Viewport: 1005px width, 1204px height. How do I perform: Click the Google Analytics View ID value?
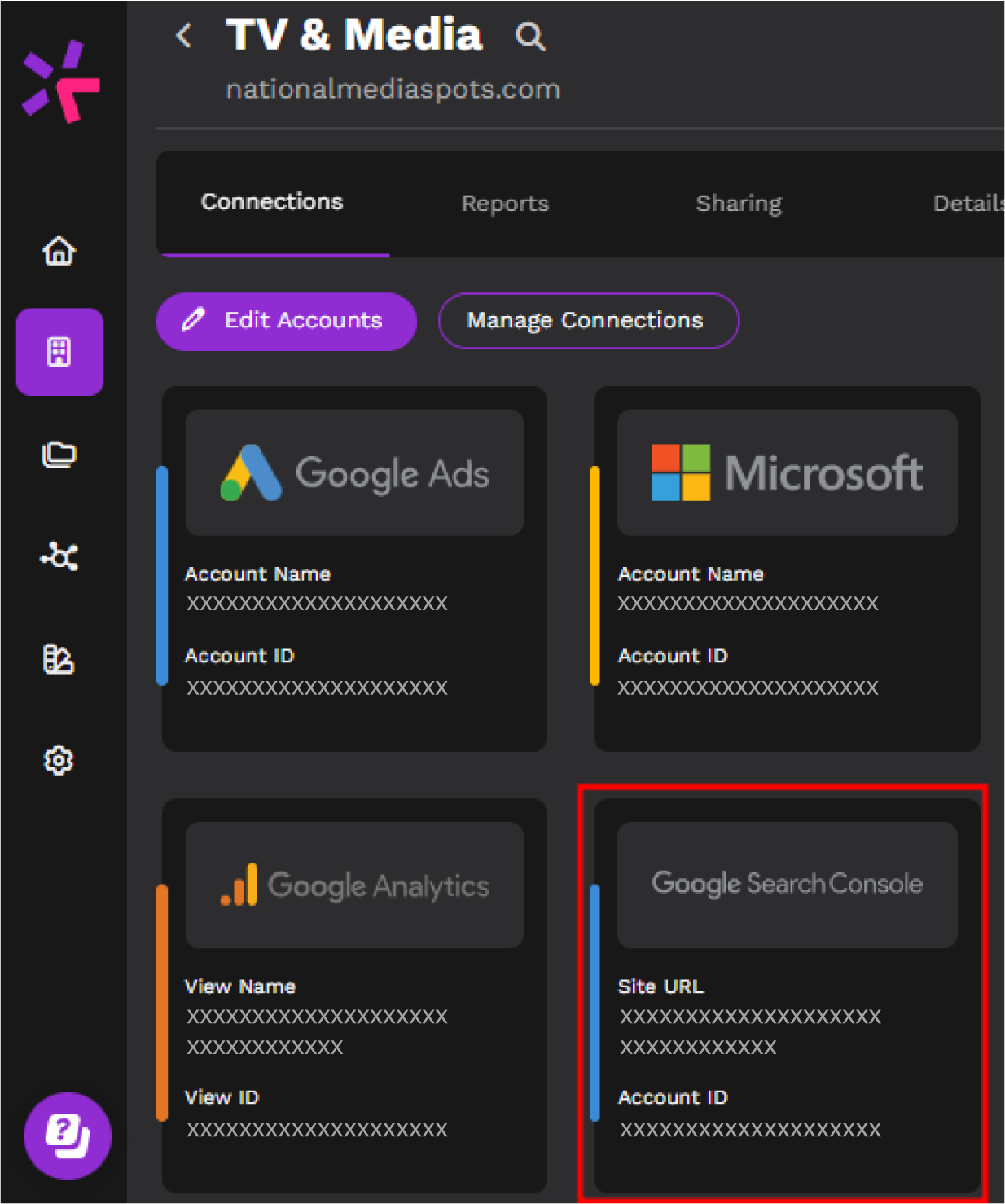[x=318, y=1130]
